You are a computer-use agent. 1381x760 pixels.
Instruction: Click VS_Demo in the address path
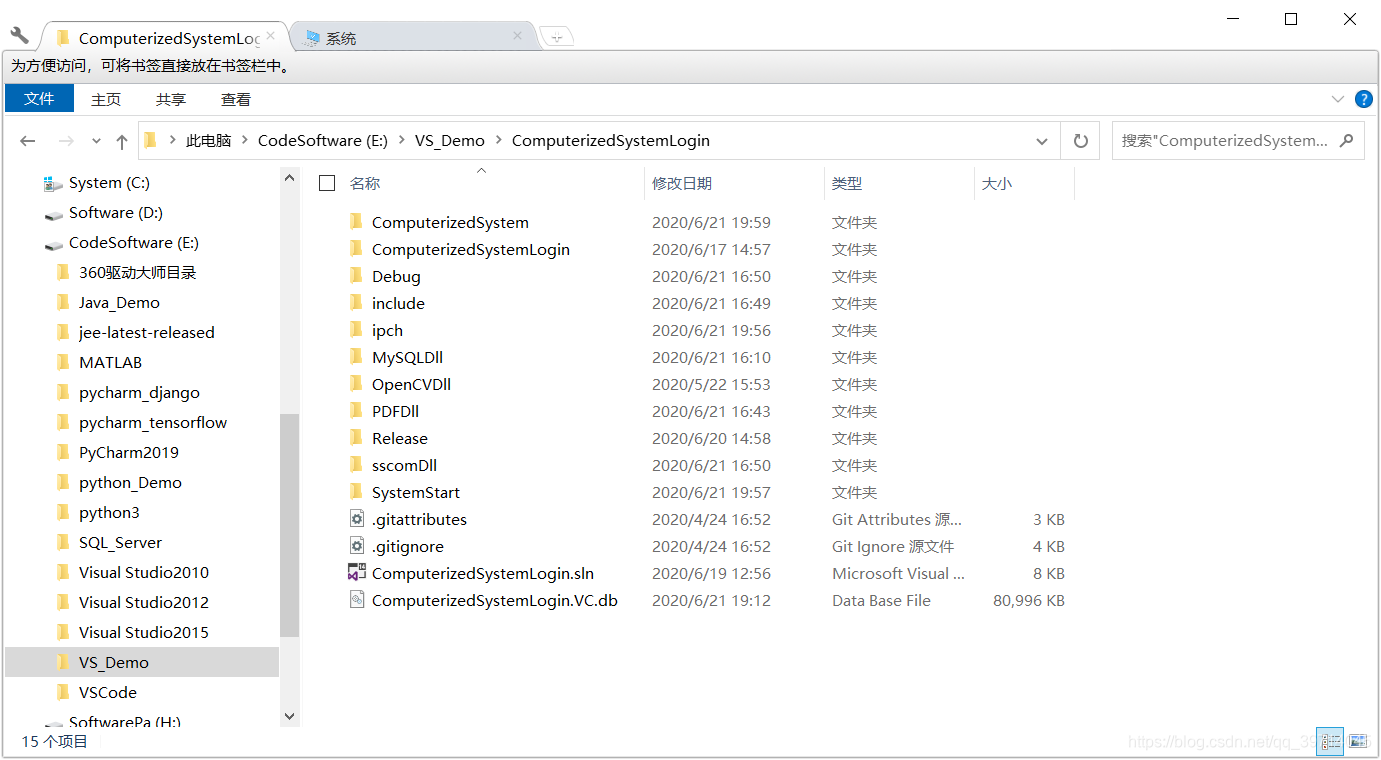point(449,141)
